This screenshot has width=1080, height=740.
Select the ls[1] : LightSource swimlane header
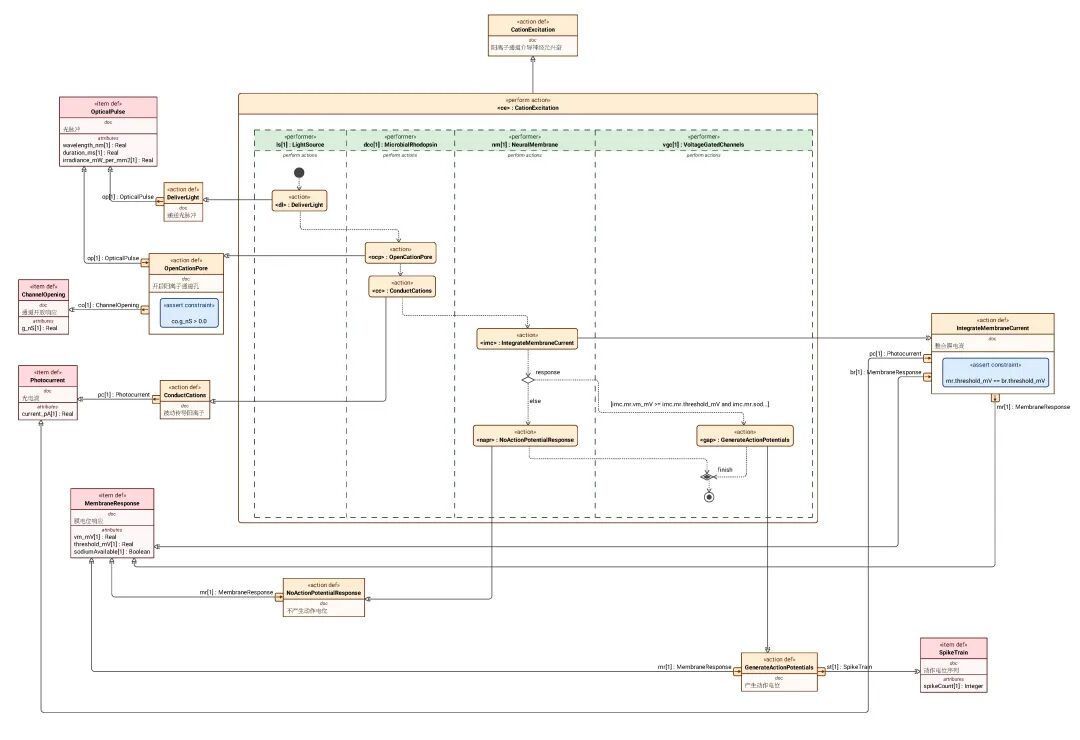click(x=300, y=141)
